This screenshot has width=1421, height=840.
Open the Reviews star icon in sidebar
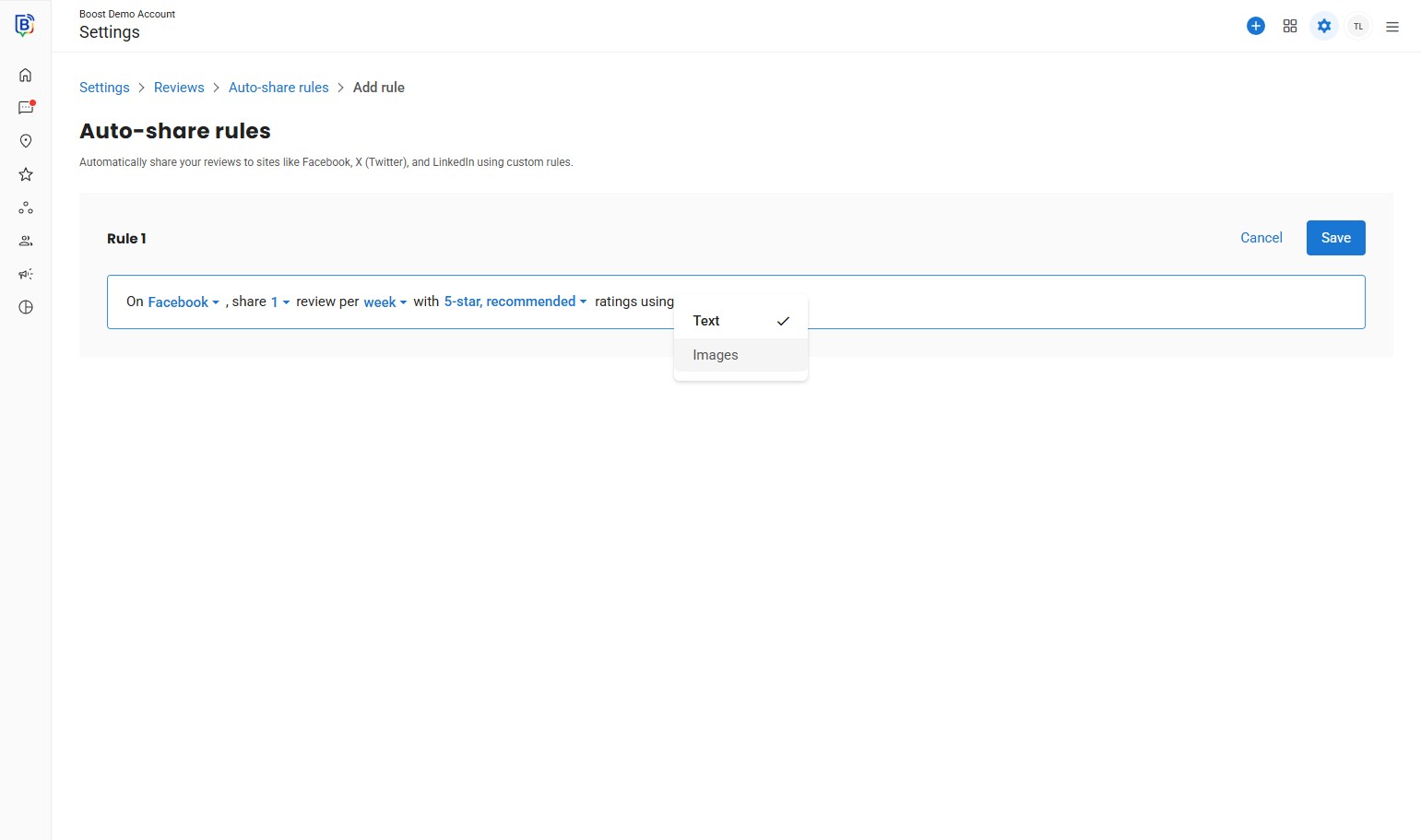tap(26, 174)
